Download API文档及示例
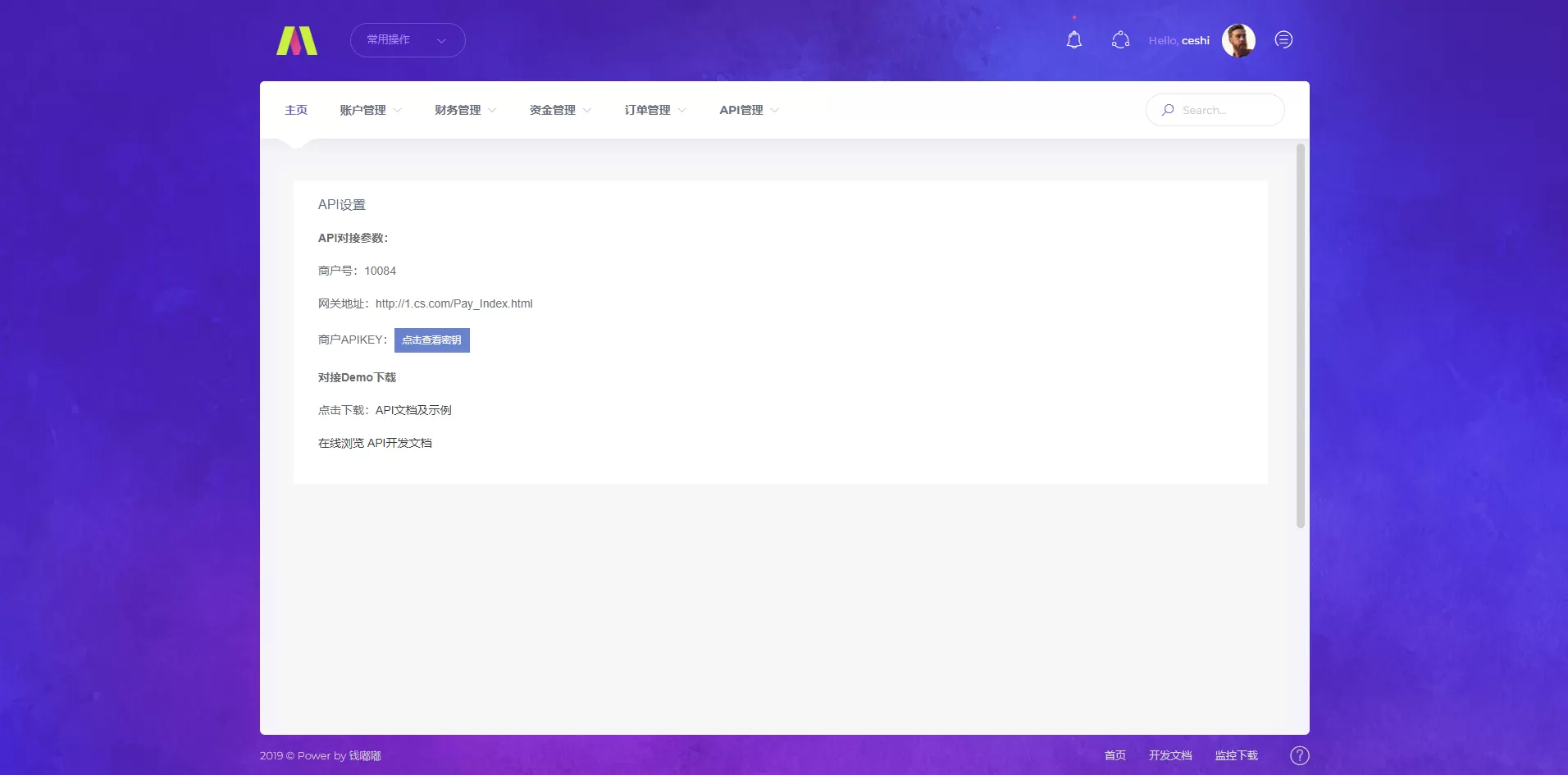This screenshot has height=775, width=1568. tap(413, 410)
